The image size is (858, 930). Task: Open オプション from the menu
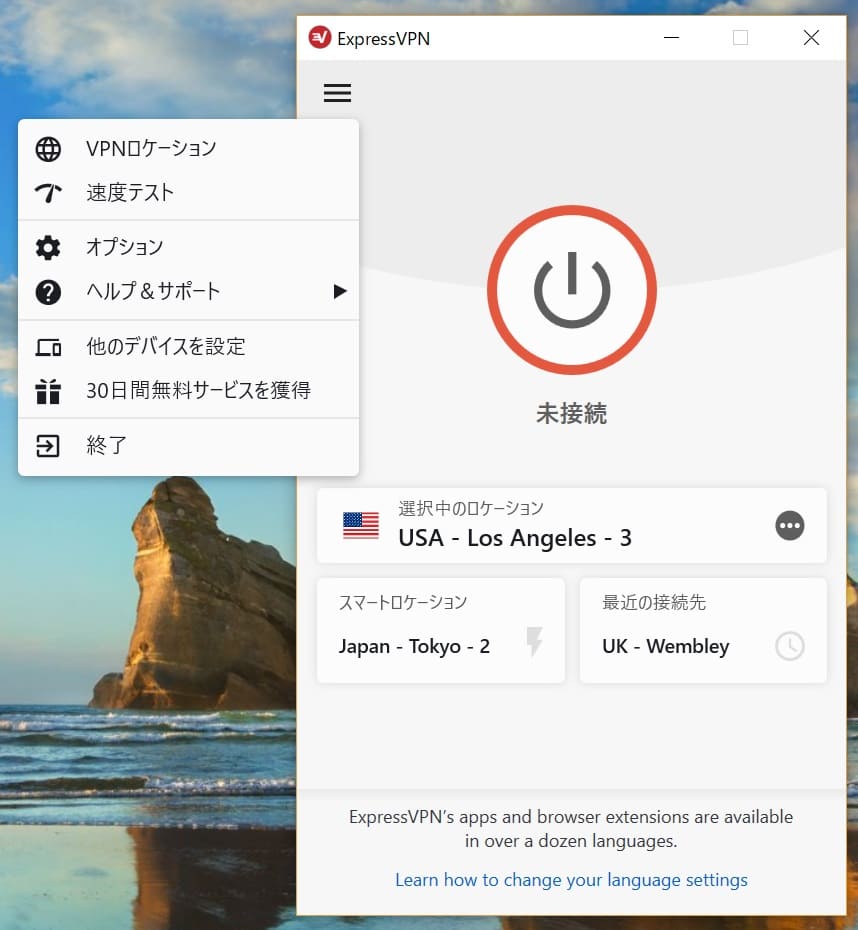(x=189, y=247)
